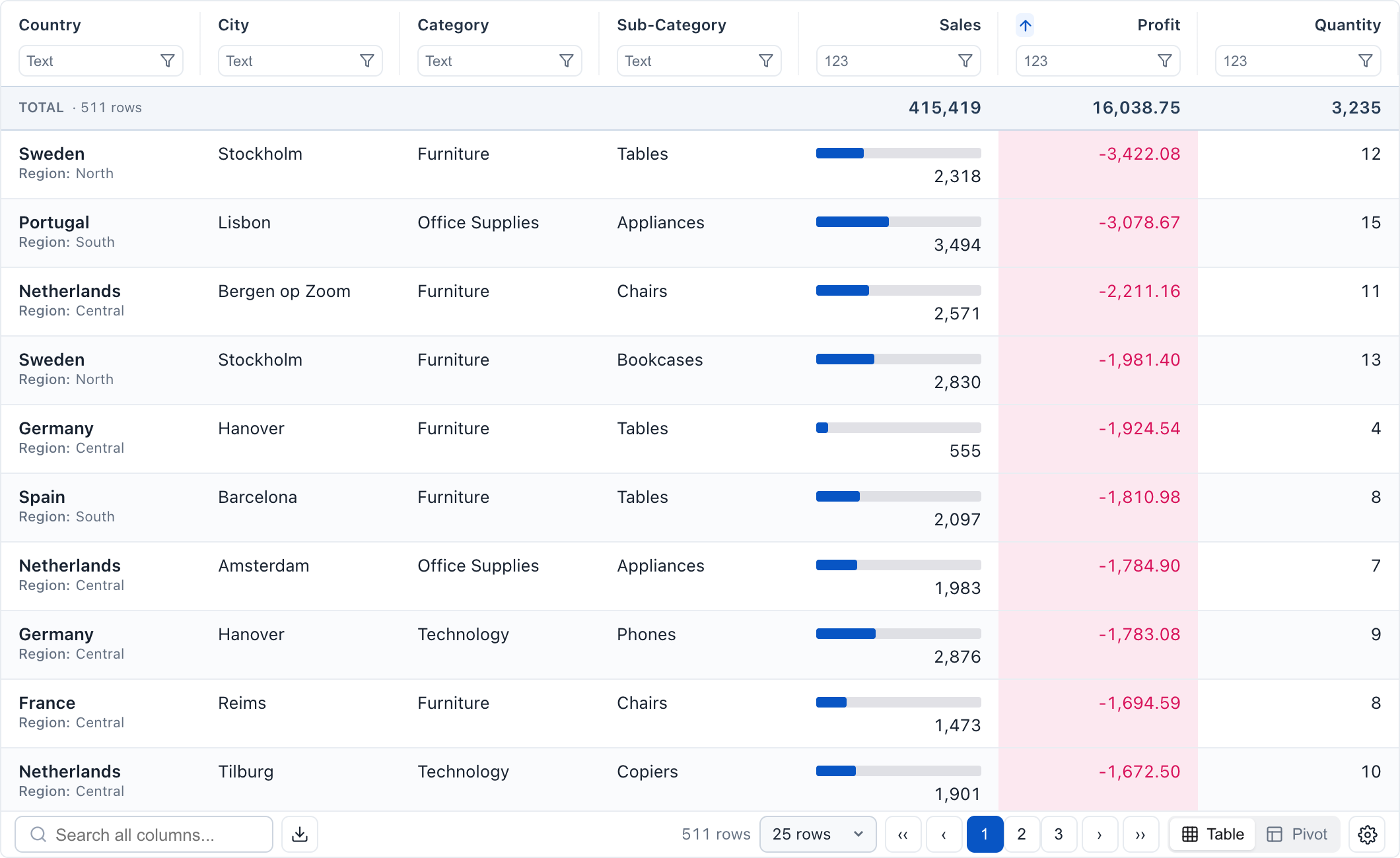The image size is (1400, 858).
Task: Expand the 25 rows page-size dropdown
Action: coord(818,834)
